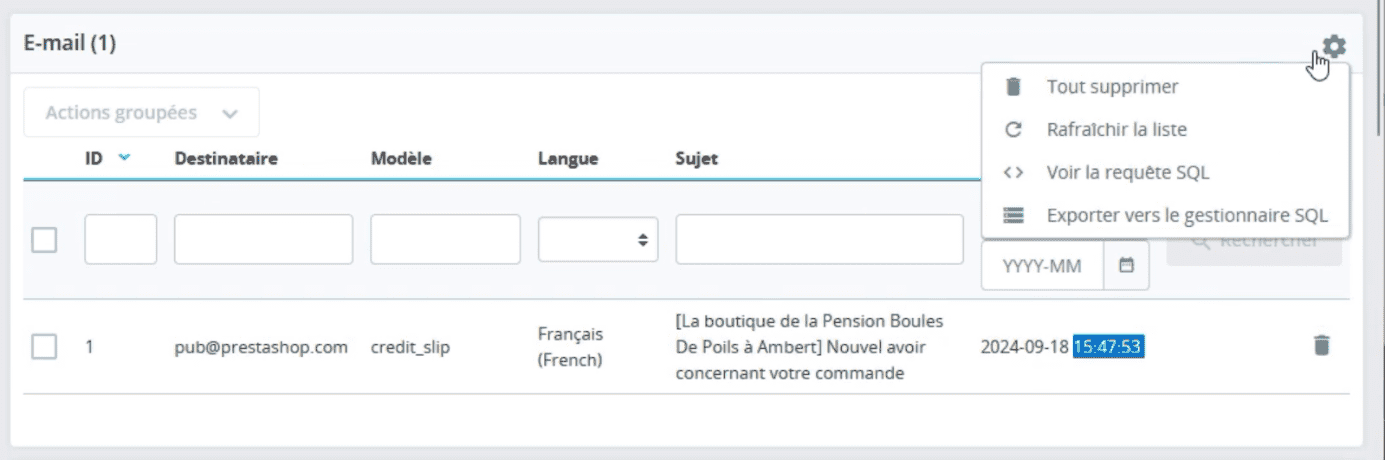
Task: Click the trash icon next to Tout supprimer
Action: click(1014, 87)
